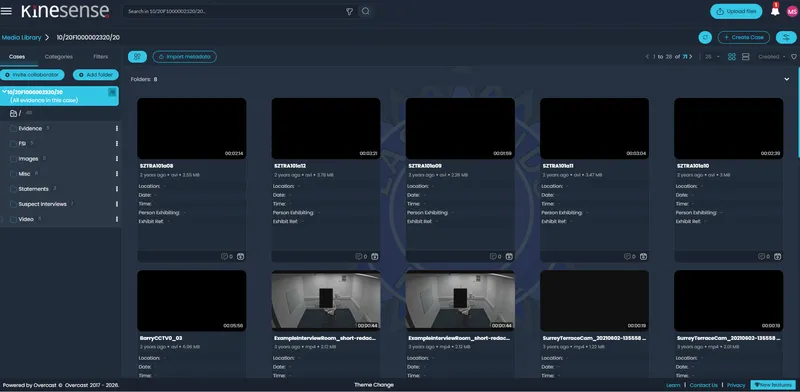The image size is (800, 392).
Task: Open comments on SZTRA101a11
Action: coord(629,256)
